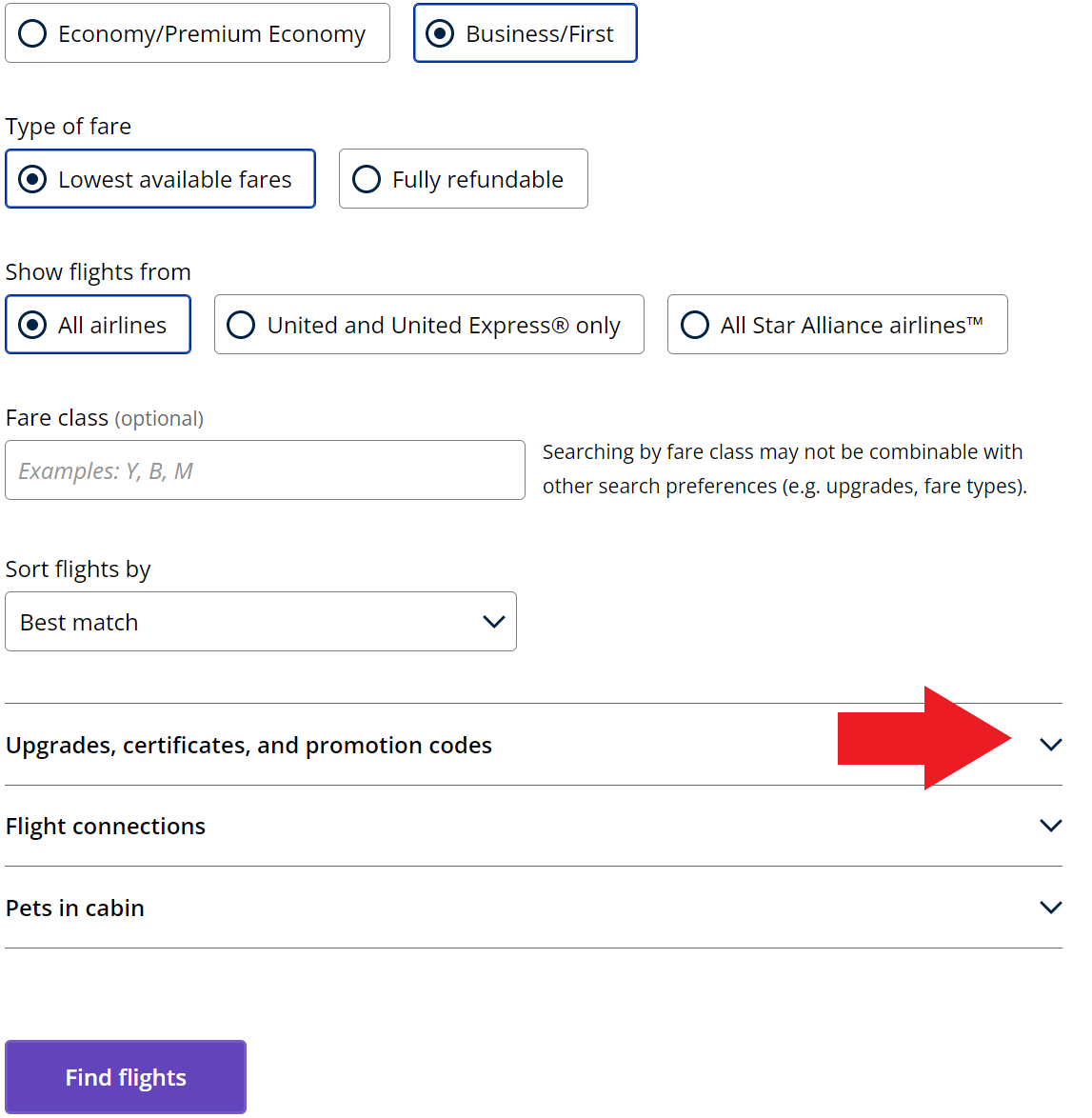The image size is (1092, 1118).
Task: Click the Economy/Premium Economy radio circle
Action: coord(32,33)
